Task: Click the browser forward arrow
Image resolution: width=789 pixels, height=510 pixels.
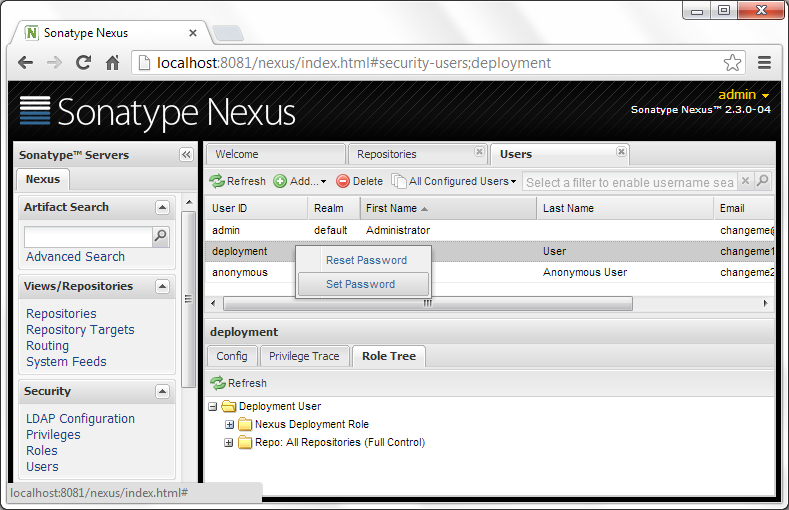Action: point(54,63)
